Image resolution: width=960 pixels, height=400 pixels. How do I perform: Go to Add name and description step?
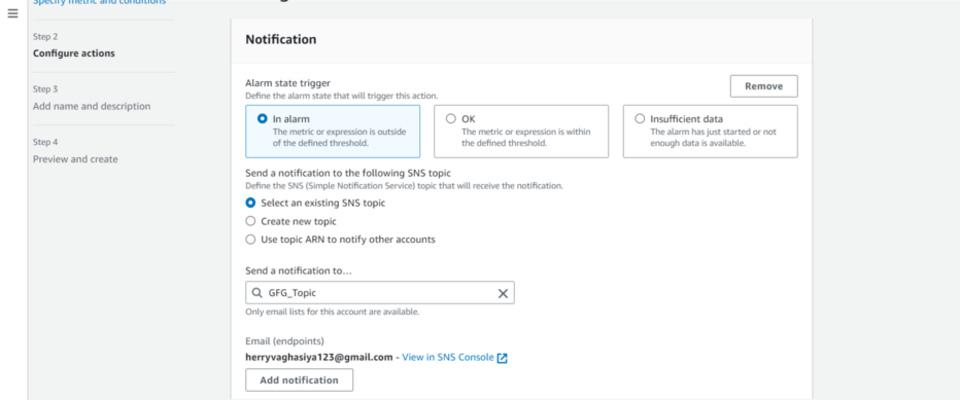[x=91, y=106]
